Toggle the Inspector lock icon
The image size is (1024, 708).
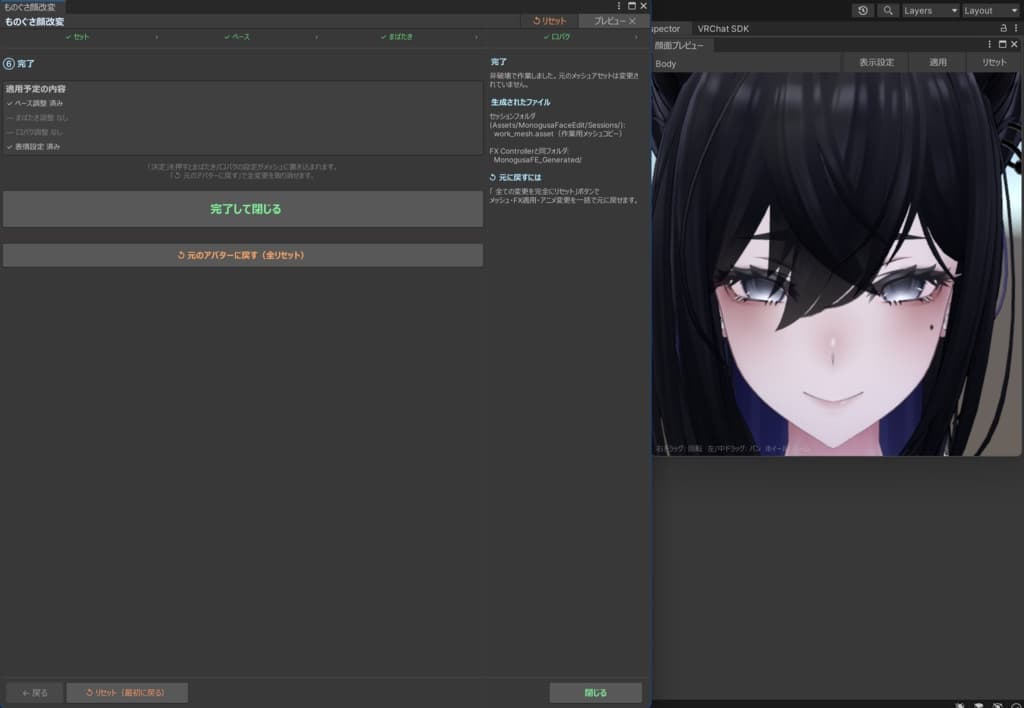(x=1003, y=28)
